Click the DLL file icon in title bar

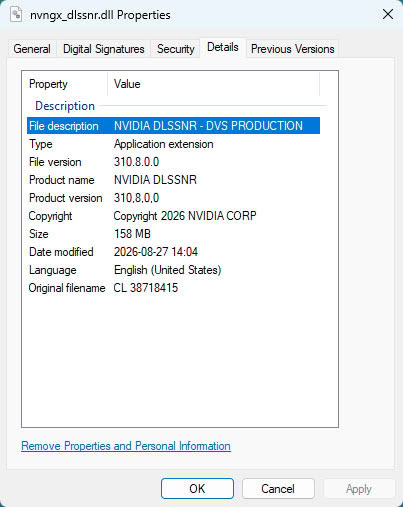pos(16,15)
